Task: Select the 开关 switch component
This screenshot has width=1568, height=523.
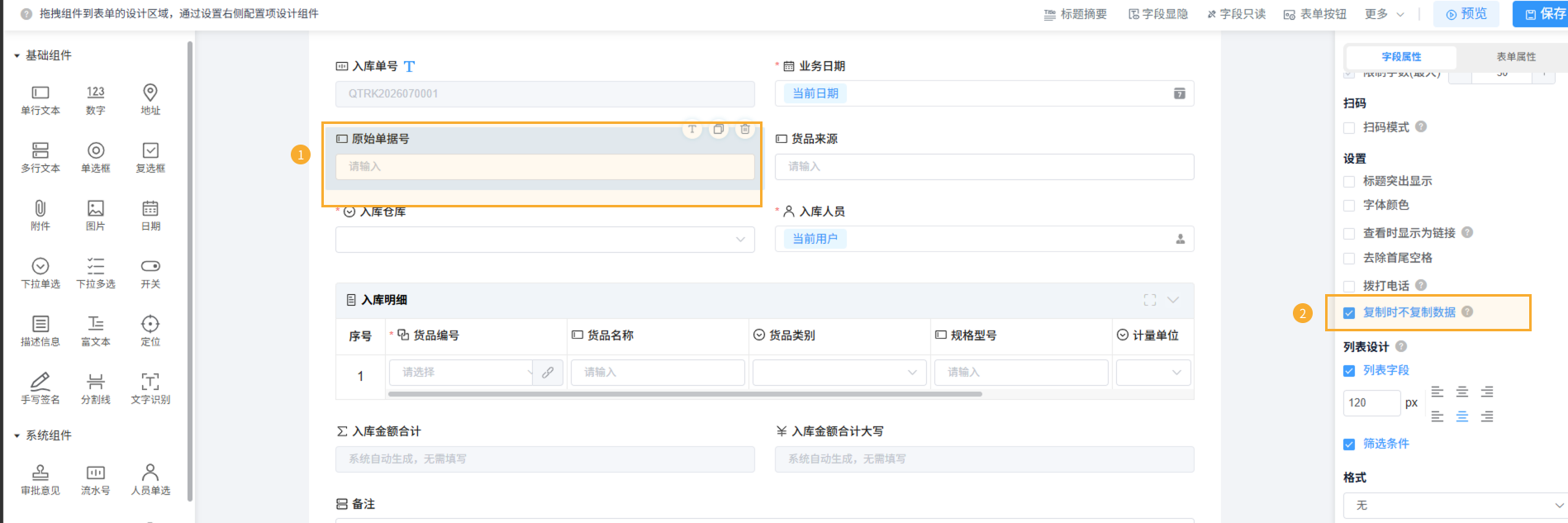Action: coord(150,273)
